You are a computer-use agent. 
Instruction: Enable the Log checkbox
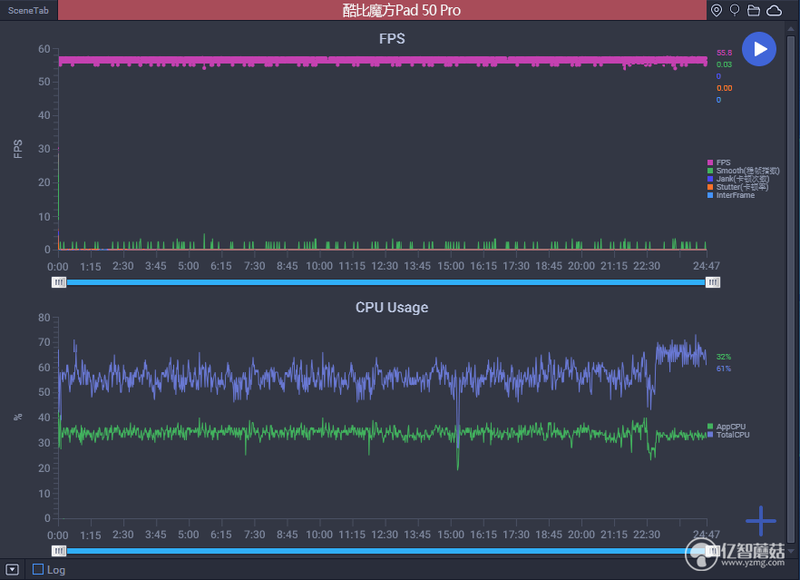[x=38, y=569]
